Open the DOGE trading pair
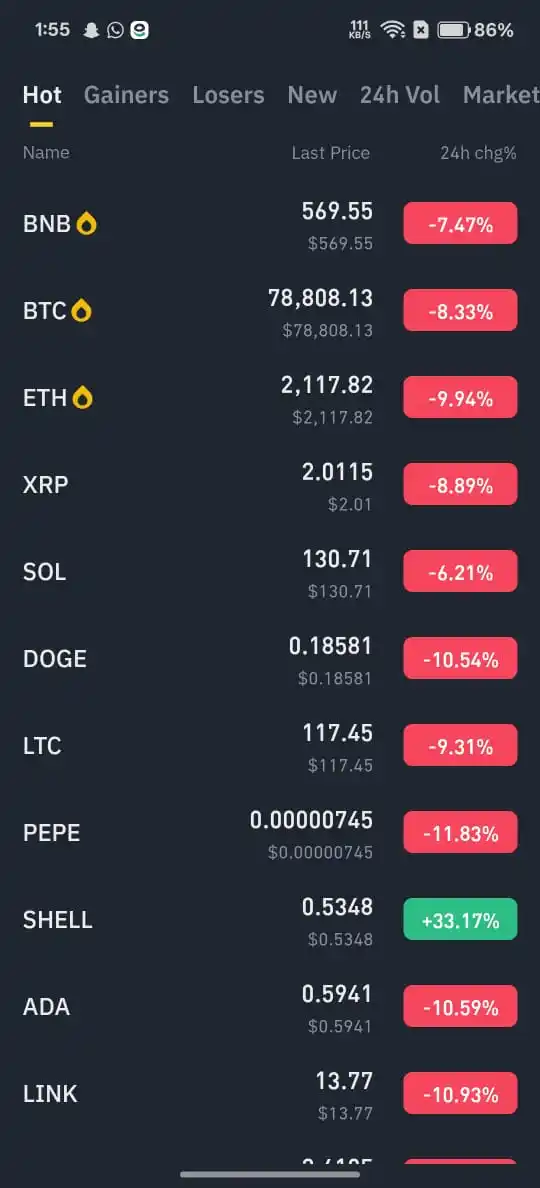The width and height of the screenshot is (540, 1188). pos(270,658)
